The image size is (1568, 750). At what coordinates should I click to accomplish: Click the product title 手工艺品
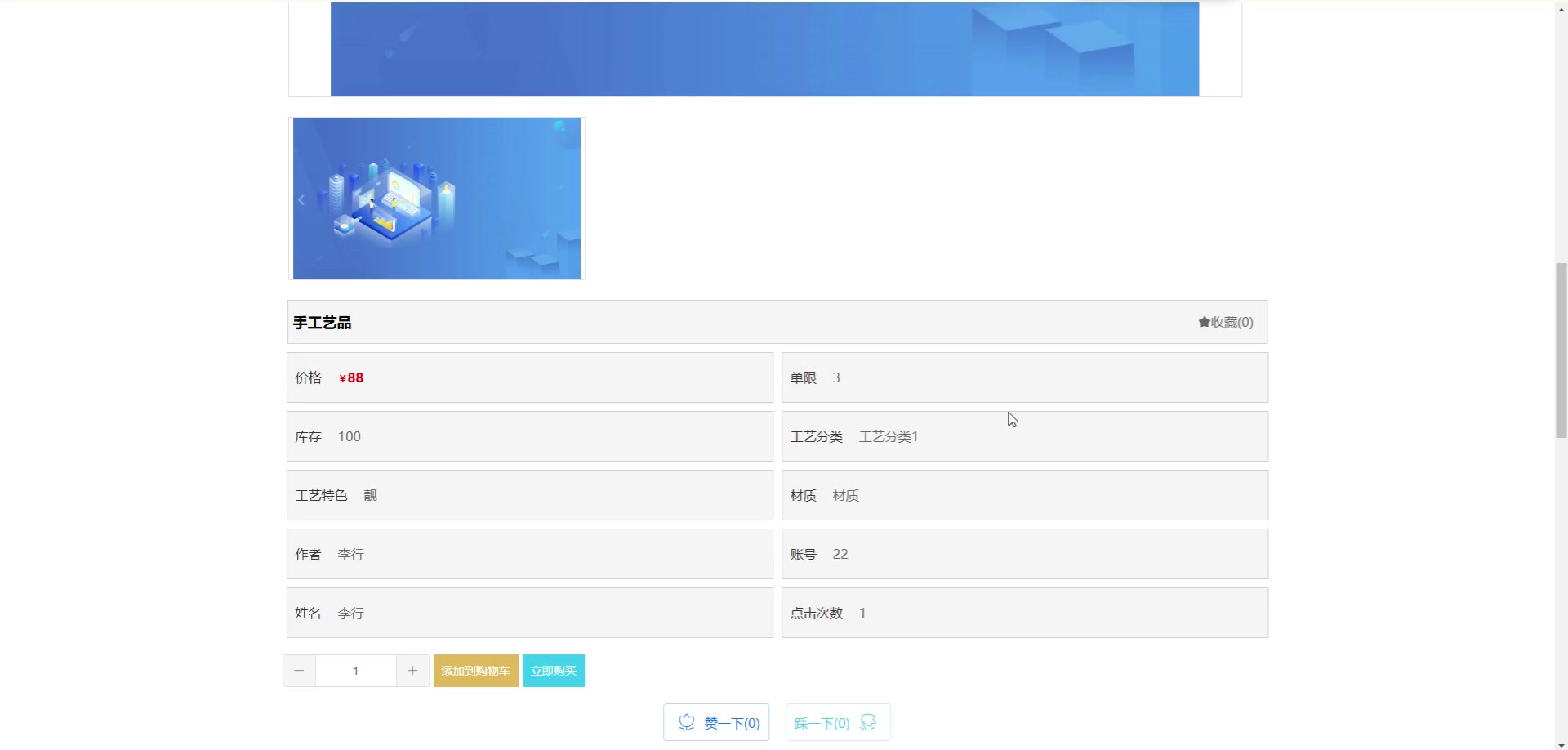click(x=323, y=323)
